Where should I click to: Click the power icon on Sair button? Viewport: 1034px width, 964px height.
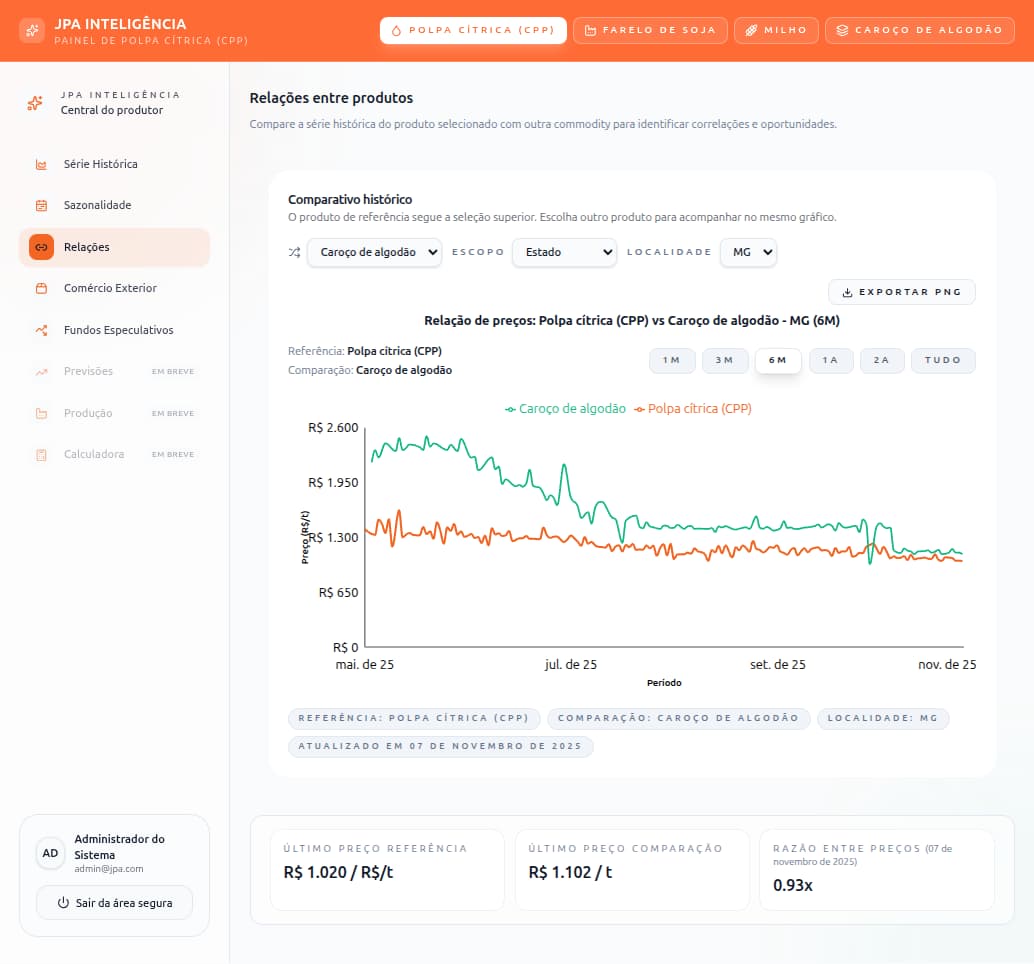pos(63,903)
